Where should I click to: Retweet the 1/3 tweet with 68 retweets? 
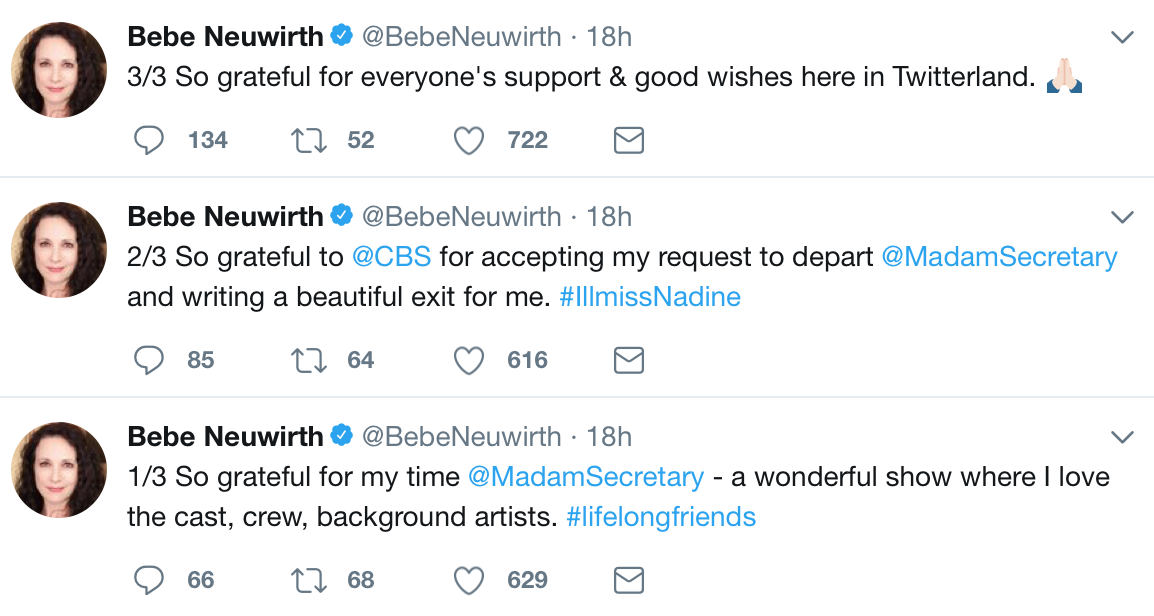pyautogui.click(x=308, y=580)
